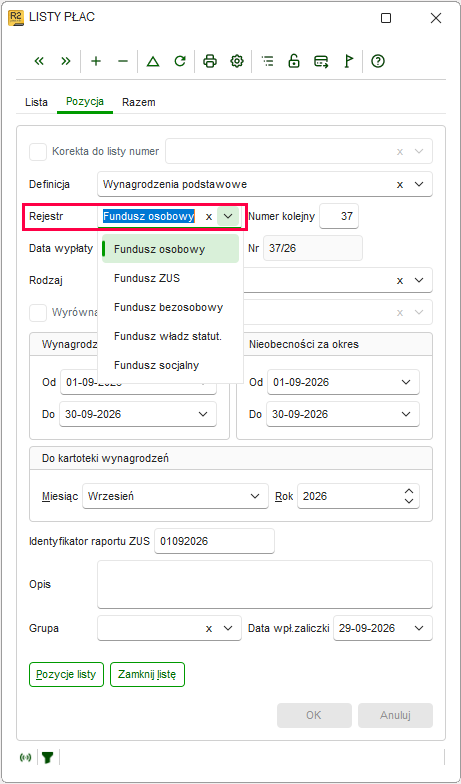This screenshot has height=784, width=461.
Task: Maximize the LISTY PŁAC window
Action: coord(386,18)
